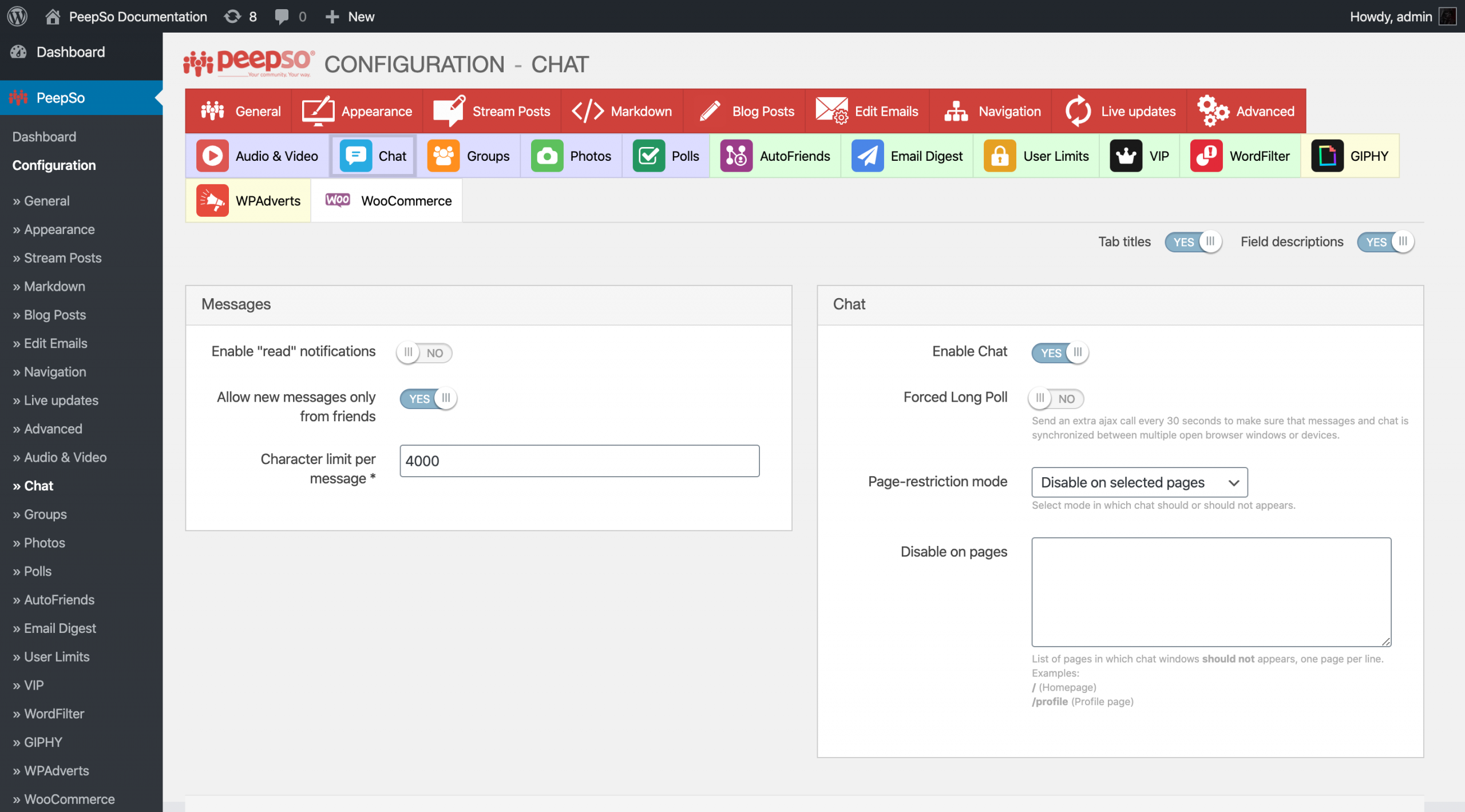Toggle Allow new messages only from friends
Screen dimensions: 1465x812
(428, 398)
